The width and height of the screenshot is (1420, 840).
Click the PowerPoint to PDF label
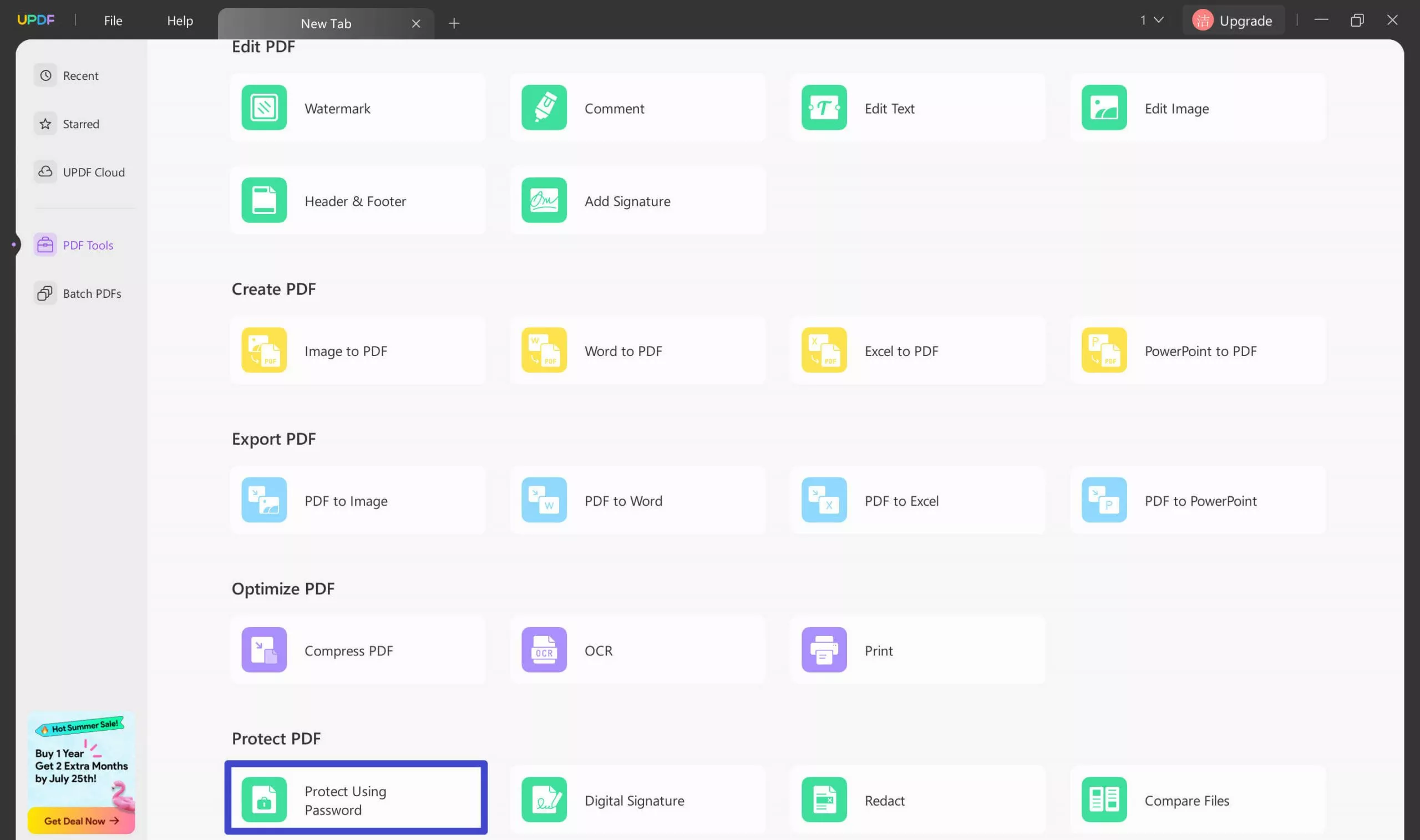[x=1200, y=352]
